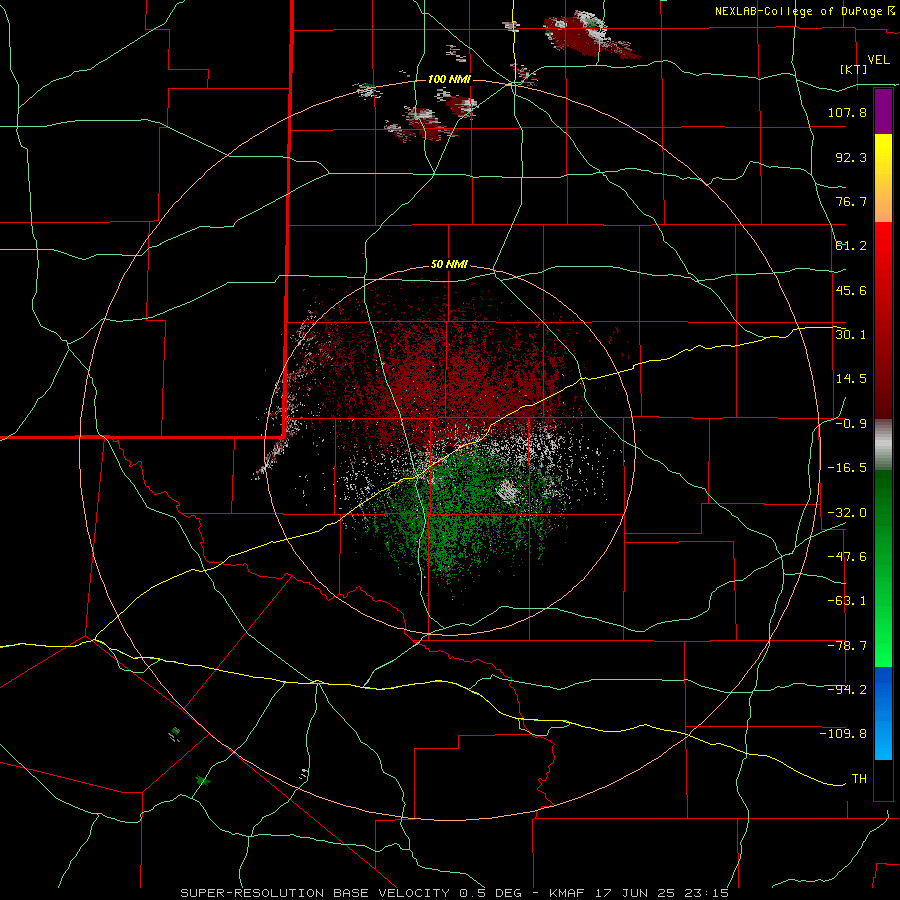Click the blue segment of velocity color bar
Image resolution: width=900 pixels, height=900 pixels.
pyautogui.click(x=883, y=713)
